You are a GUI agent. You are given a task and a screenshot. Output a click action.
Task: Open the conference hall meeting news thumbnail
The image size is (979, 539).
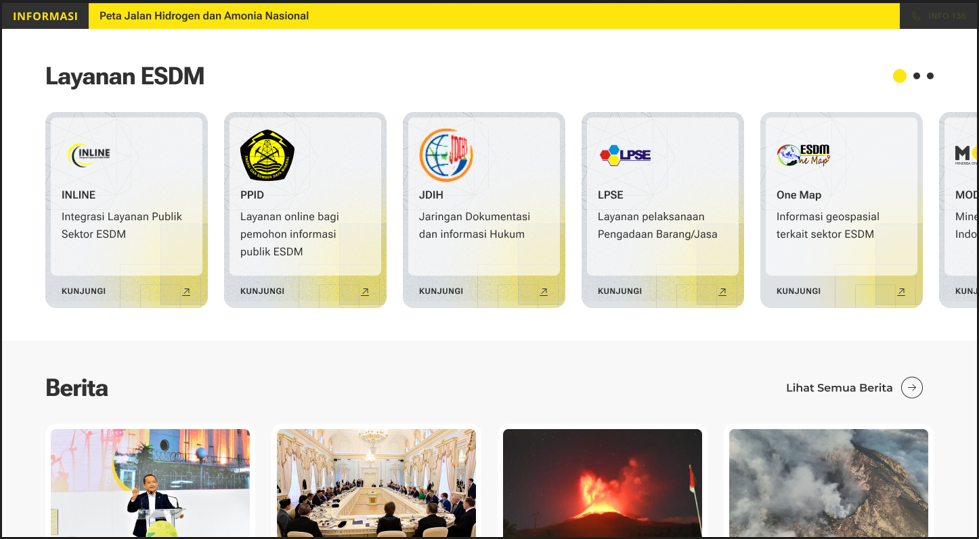pyautogui.click(x=376, y=483)
